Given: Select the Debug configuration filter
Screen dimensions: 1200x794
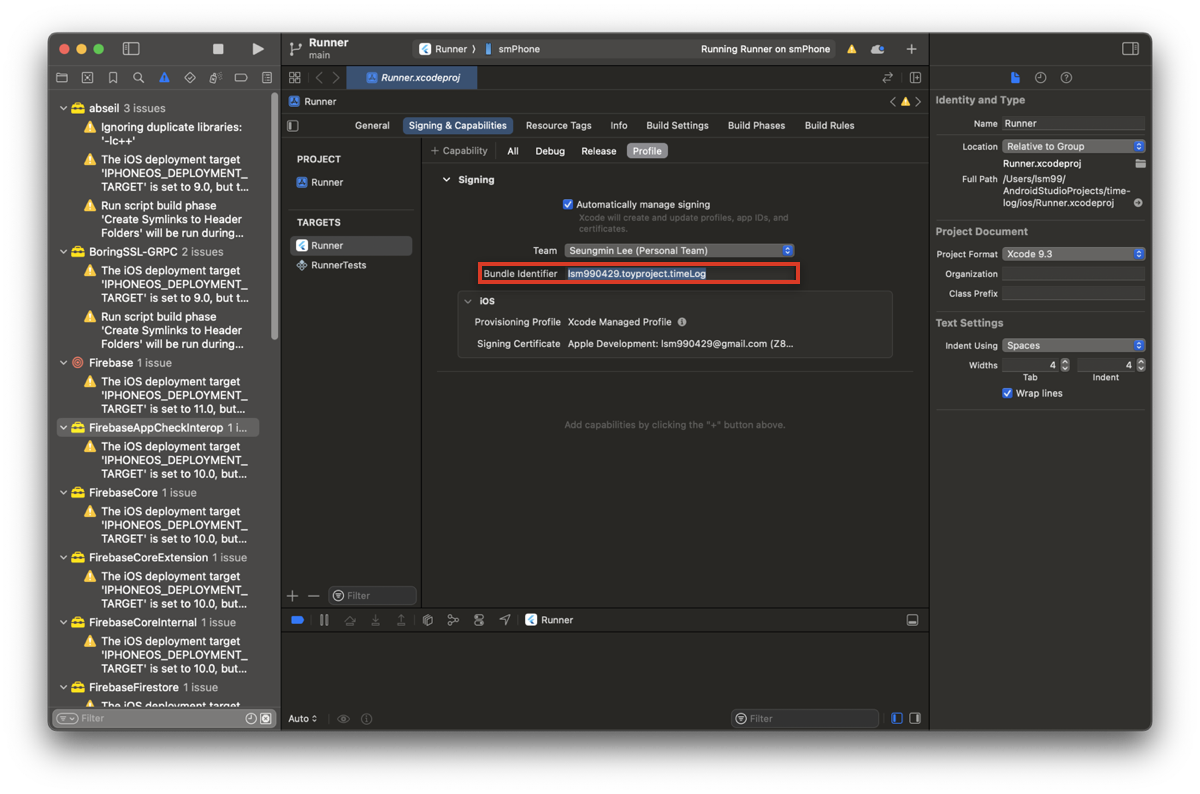Looking at the screenshot, I should coord(550,151).
